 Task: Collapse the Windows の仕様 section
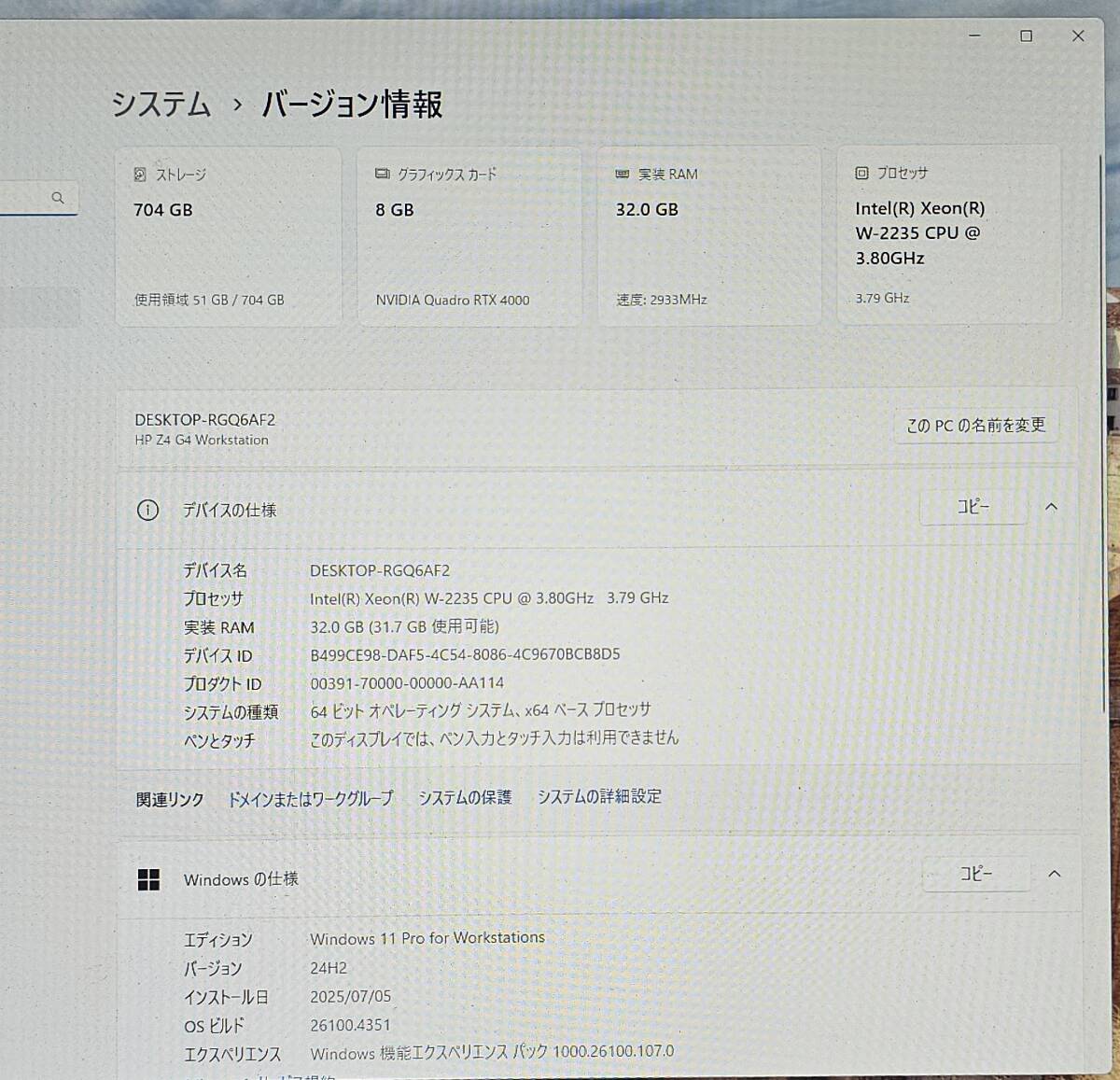click(x=1054, y=874)
